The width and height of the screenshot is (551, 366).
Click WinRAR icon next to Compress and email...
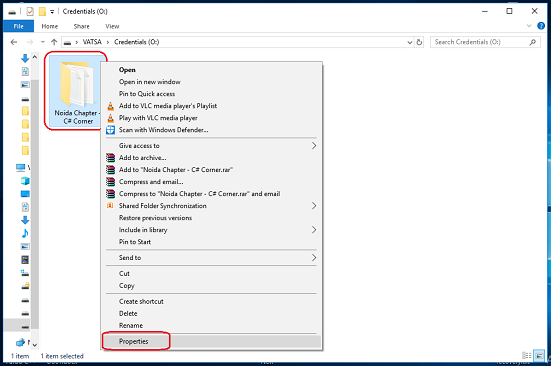(111, 182)
